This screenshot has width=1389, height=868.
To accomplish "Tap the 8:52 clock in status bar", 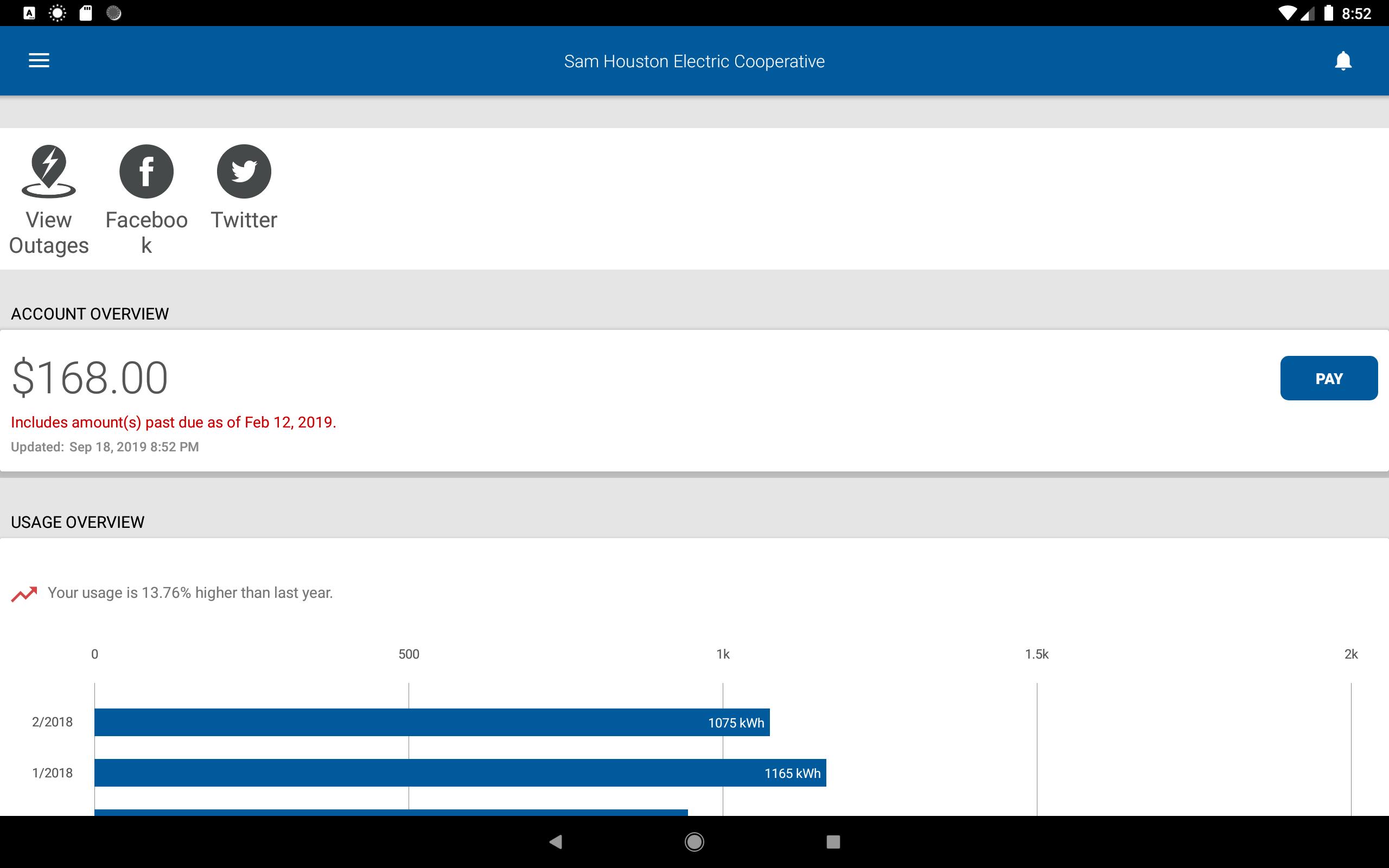I will (1356, 13).
